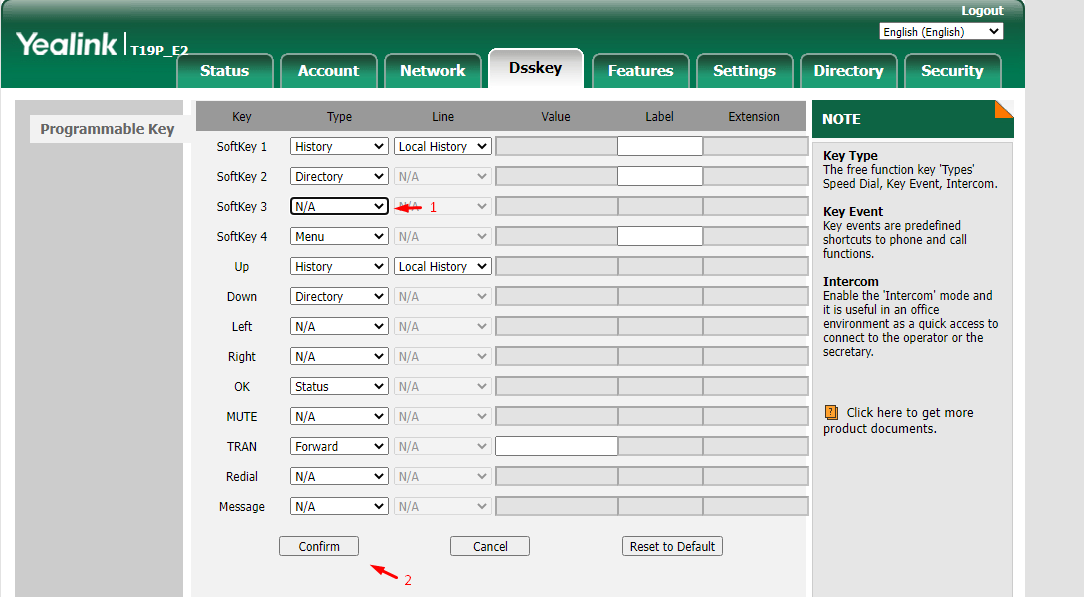Select Programmable Key in the sidebar
The height and width of the screenshot is (597, 1084).
107,129
